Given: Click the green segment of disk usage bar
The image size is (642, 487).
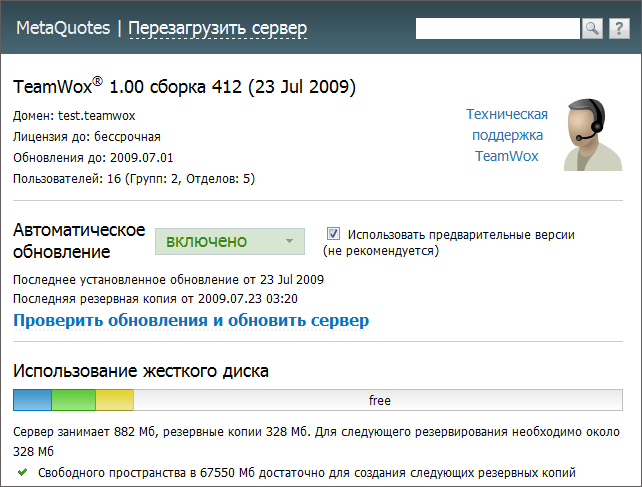Looking at the screenshot, I should pyautogui.click(x=73, y=400).
